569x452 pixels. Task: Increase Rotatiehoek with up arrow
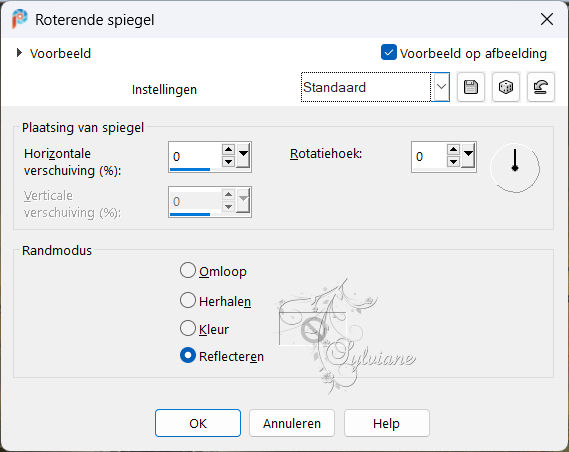click(453, 149)
